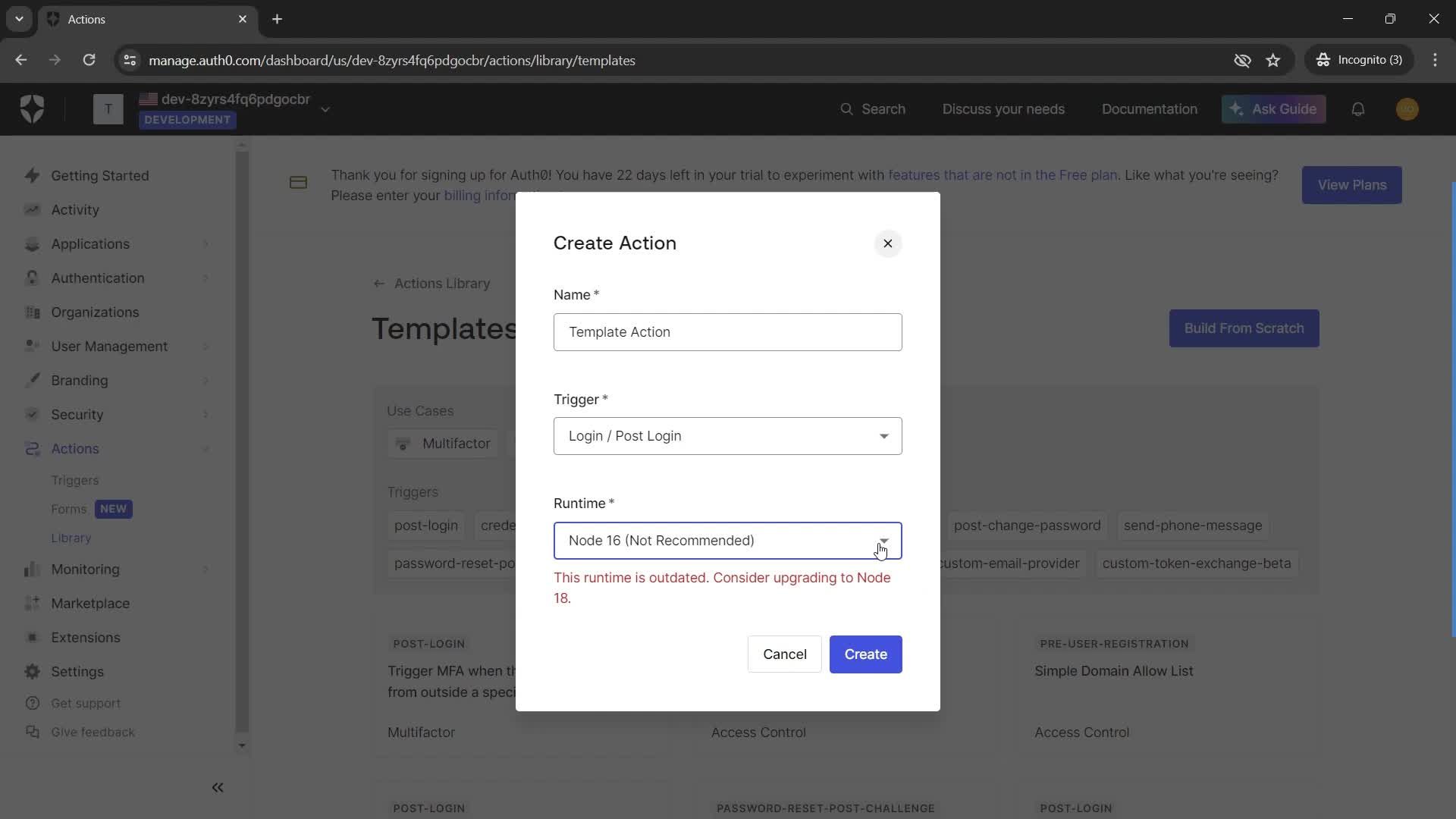This screenshot has height=819, width=1456.
Task: Click the browser back arrow
Action: [x=21, y=60]
